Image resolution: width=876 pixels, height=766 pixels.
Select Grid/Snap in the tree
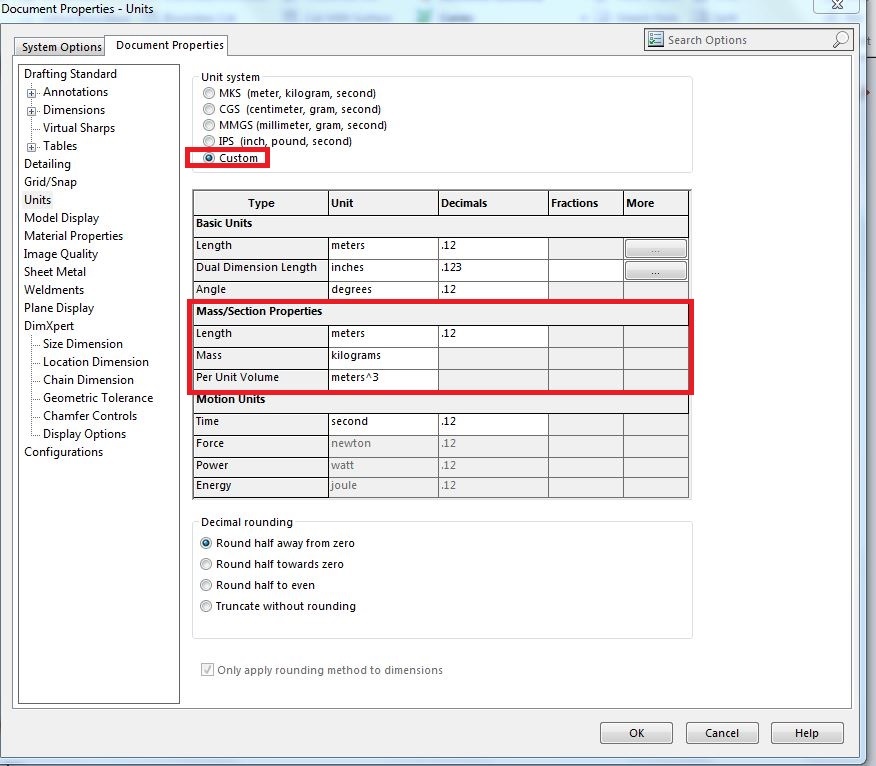point(50,182)
